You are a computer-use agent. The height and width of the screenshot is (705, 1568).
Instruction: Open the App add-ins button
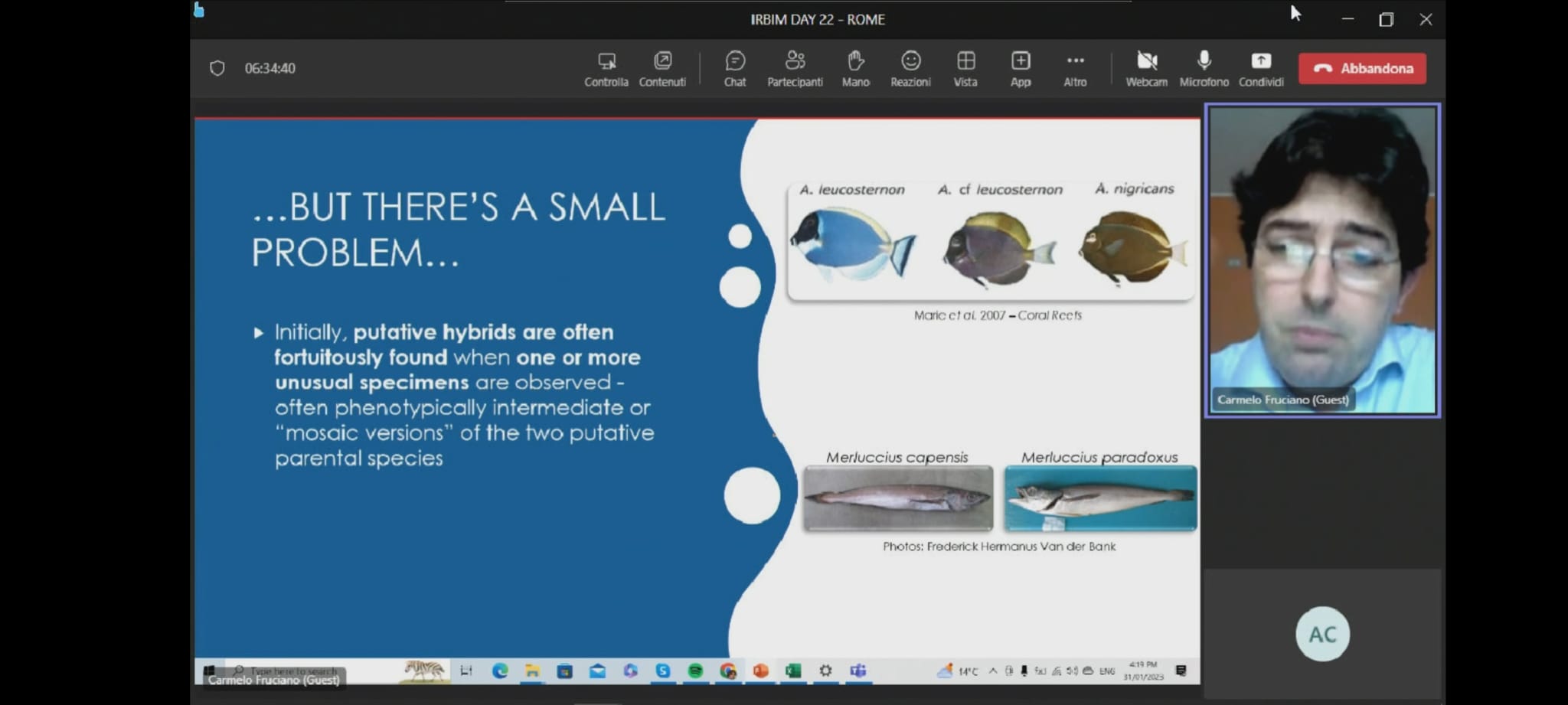[x=1021, y=69]
